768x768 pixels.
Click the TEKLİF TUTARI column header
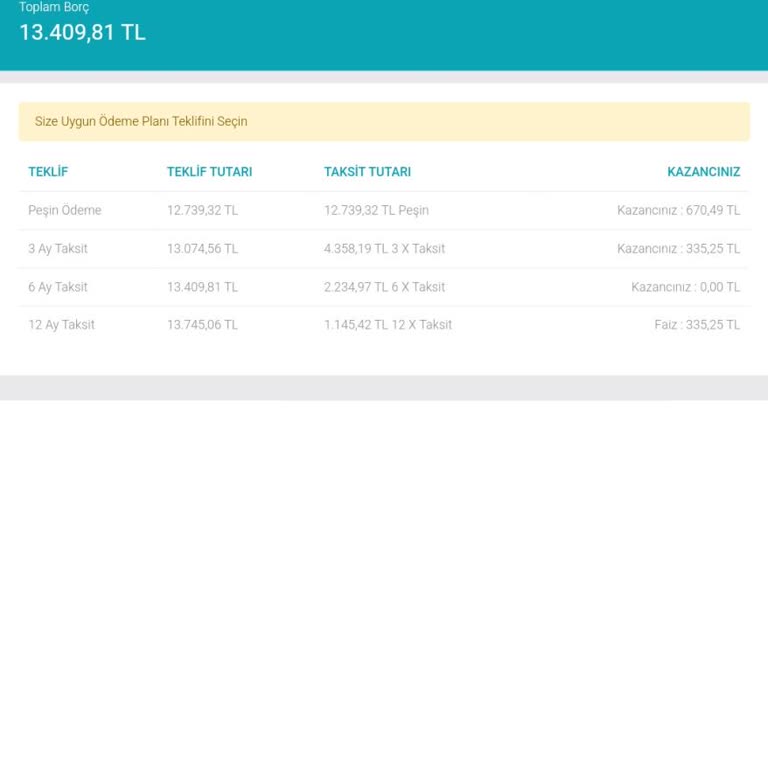(x=209, y=172)
